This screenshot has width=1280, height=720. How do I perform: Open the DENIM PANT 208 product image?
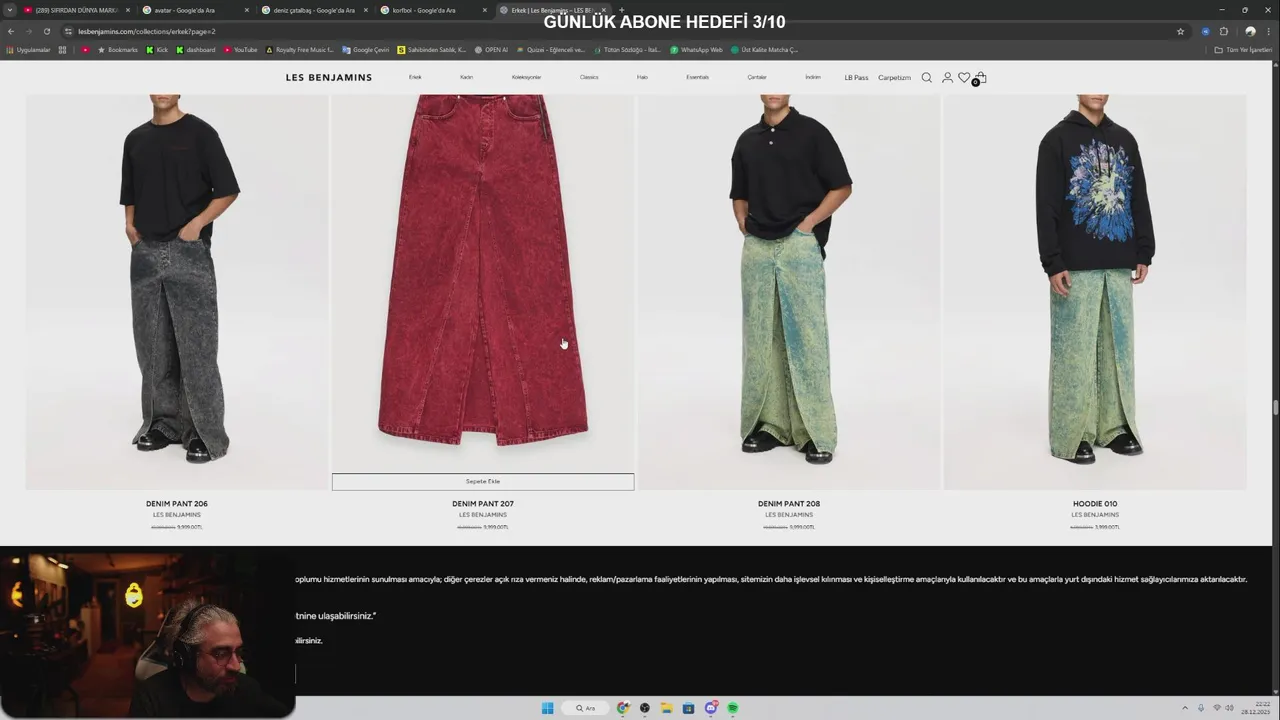click(789, 290)
